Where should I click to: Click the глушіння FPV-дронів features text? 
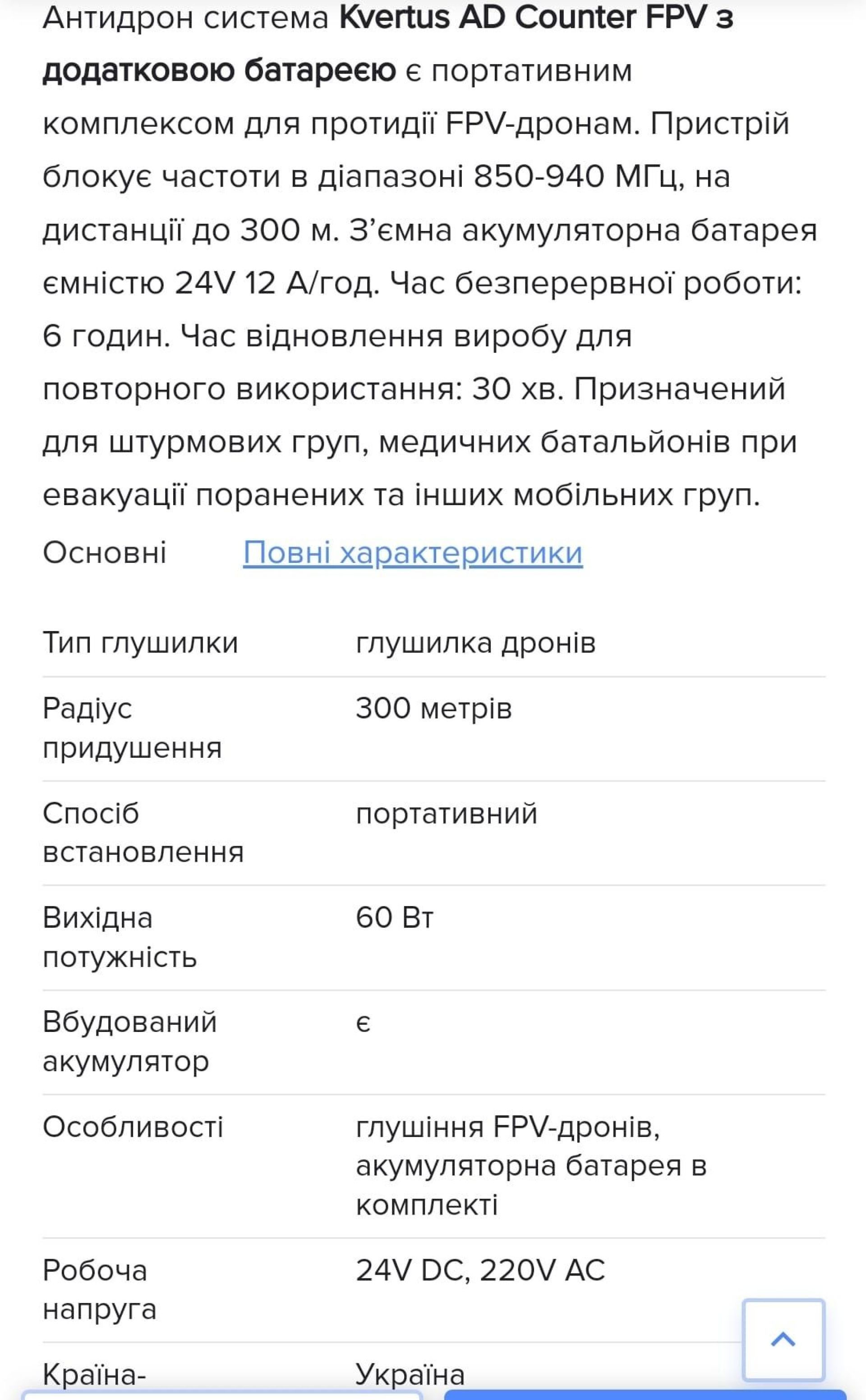[x=507, y=1127]
